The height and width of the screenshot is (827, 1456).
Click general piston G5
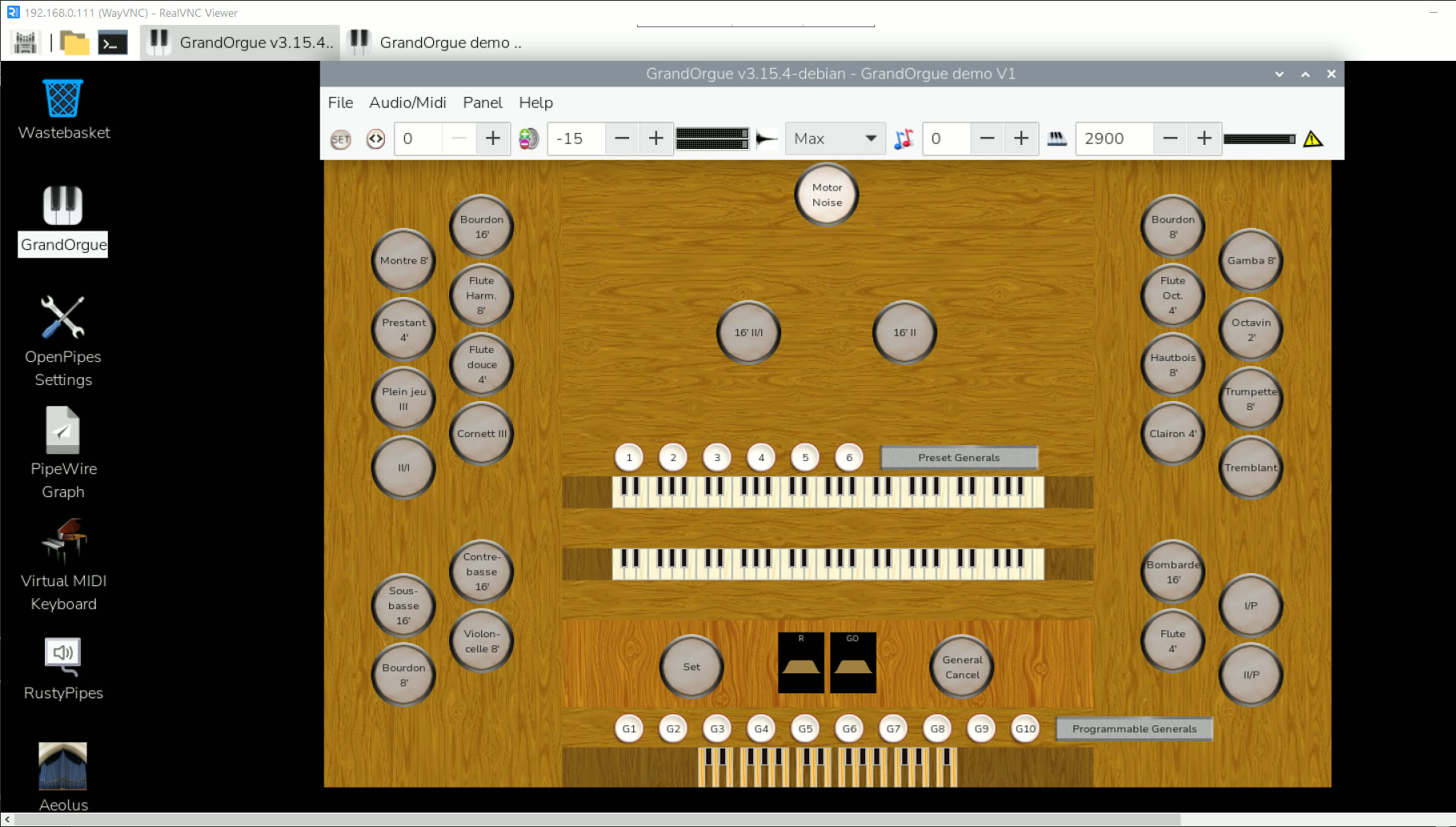(x=805, y=729)
